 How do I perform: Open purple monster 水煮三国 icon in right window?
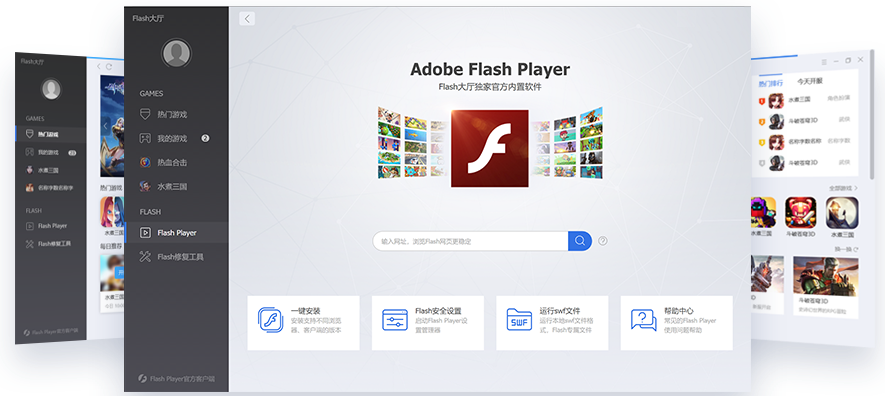point(763,212)
